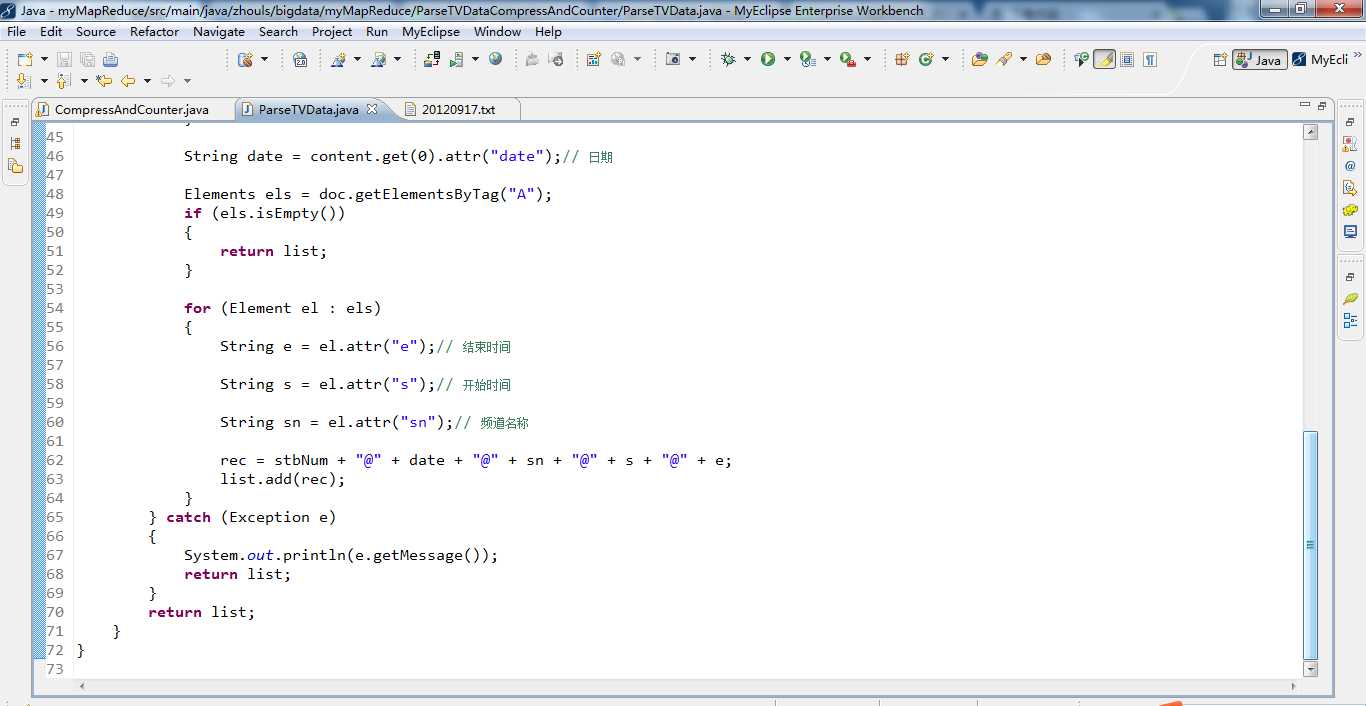Click the Save All icon
Viewport: 1366px width, 706px height.
coord(87,59)
